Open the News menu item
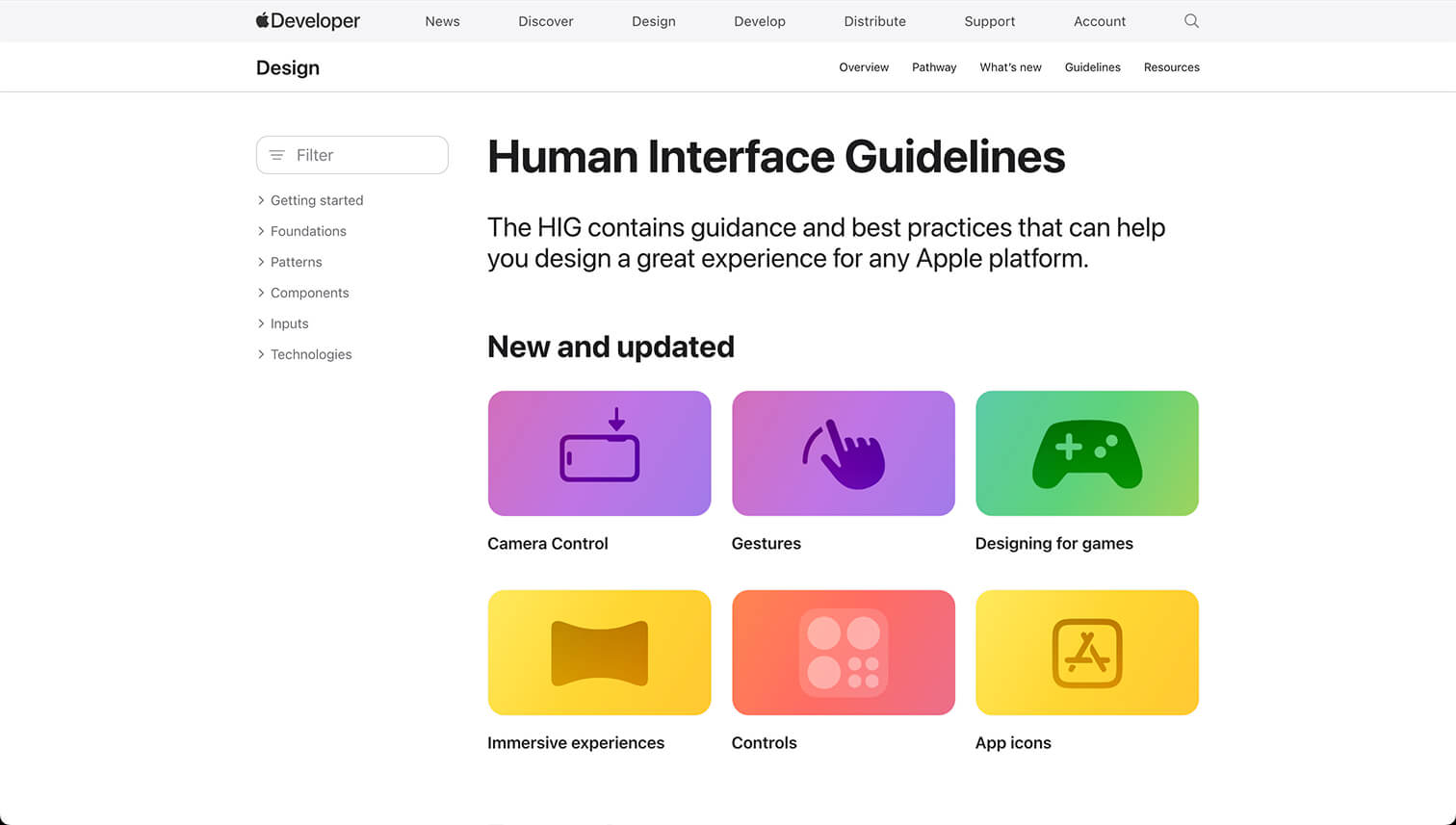 [442, 21]
